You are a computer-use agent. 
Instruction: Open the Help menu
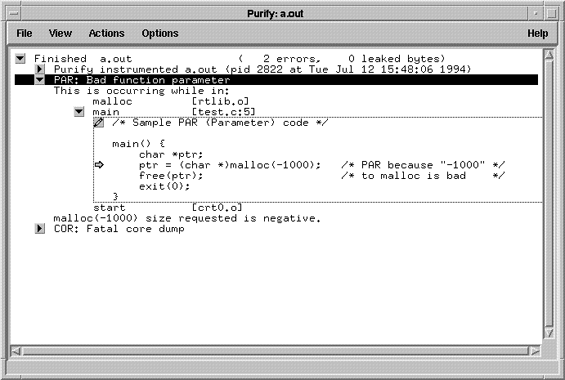coord(538,33)
